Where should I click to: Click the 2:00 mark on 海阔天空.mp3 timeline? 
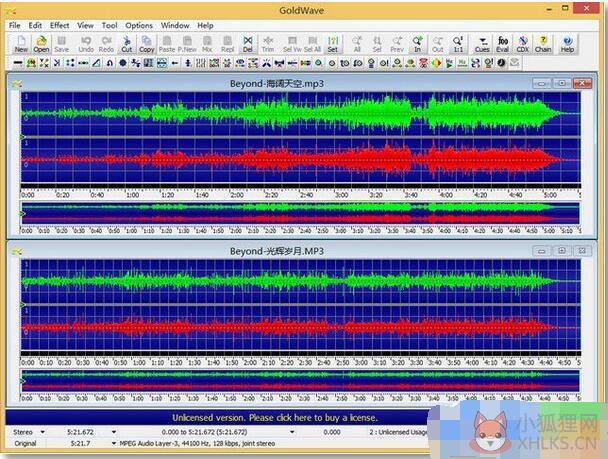tap(237, 195)
